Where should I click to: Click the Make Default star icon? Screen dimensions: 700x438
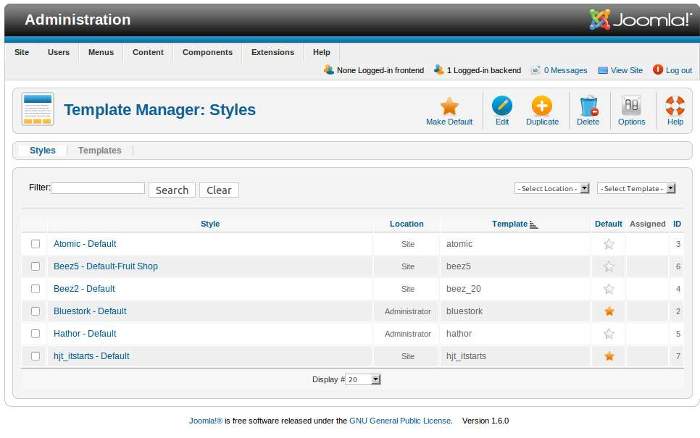click(449, 105)
